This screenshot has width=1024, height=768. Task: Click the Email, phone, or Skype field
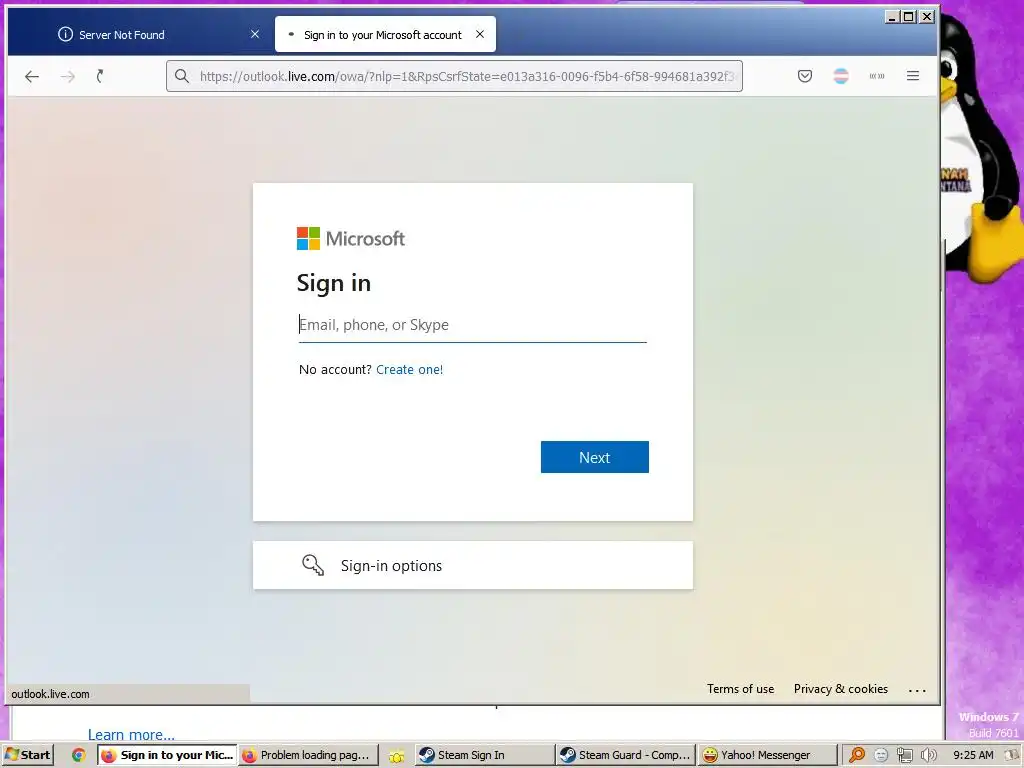coord(473,325)
